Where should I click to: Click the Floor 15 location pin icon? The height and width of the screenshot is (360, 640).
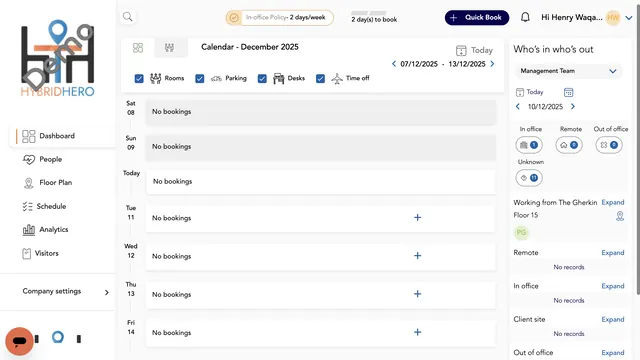pyautogui.click(x=620, y=216)
